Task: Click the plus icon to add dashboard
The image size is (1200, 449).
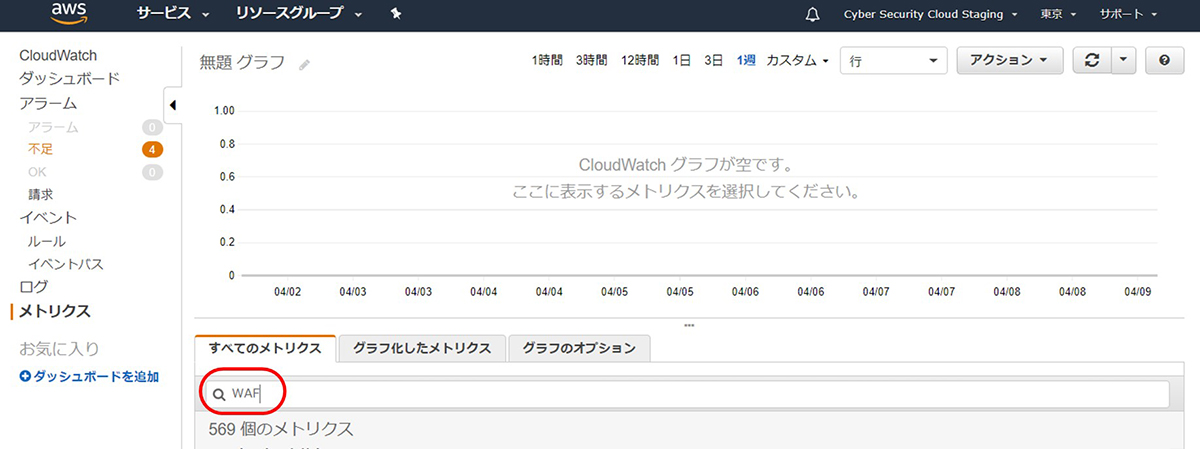Action: pyautogui.click(x=25, y=377)
